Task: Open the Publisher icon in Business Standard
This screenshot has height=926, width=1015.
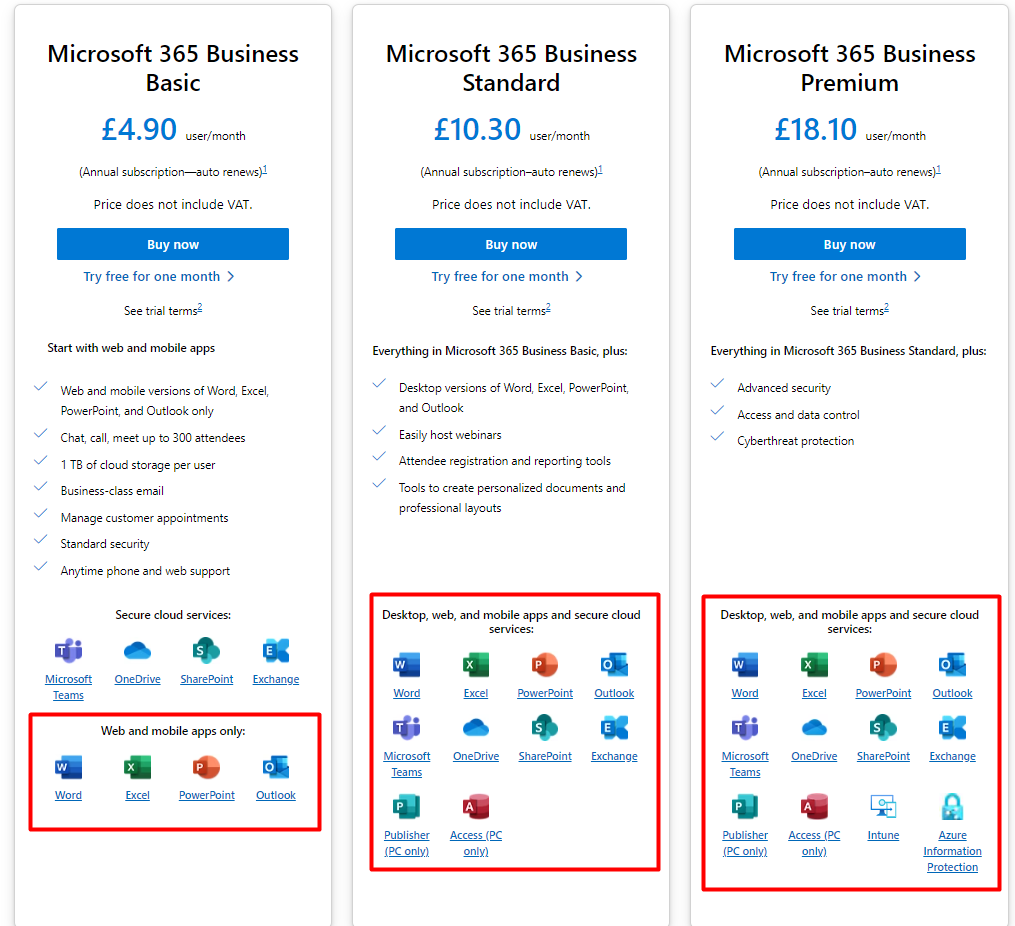Action: [x=407, y=806]
